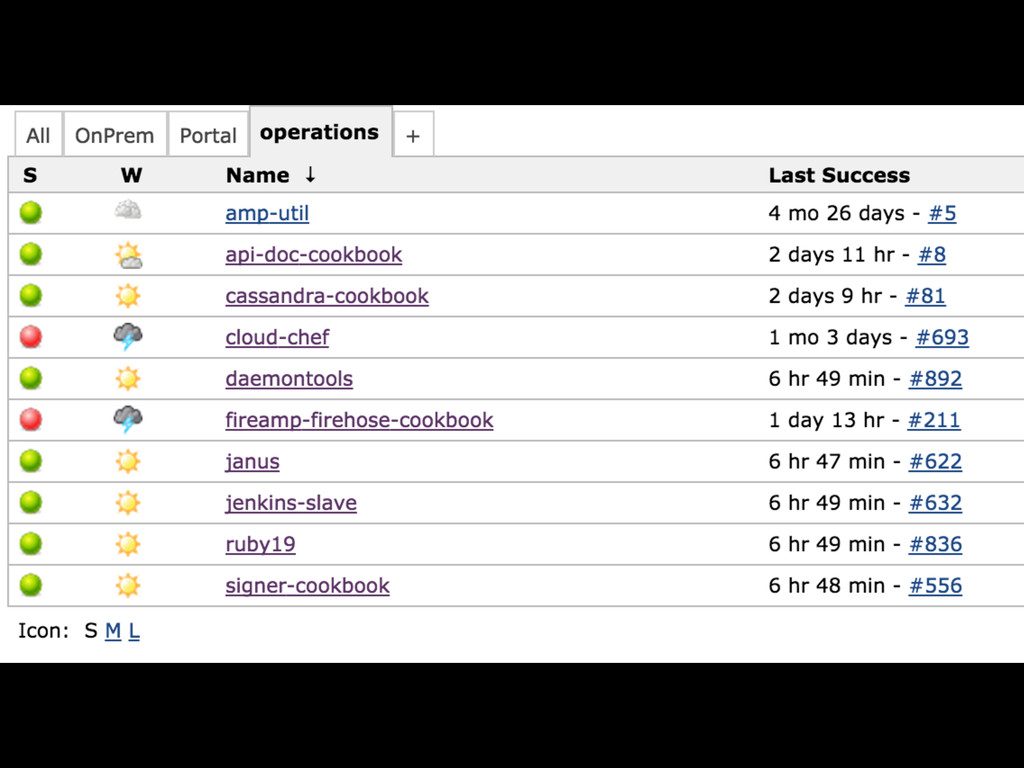Sort the table by the Name column
Viewport: 1024px width, 768px height.
(257, 175)
